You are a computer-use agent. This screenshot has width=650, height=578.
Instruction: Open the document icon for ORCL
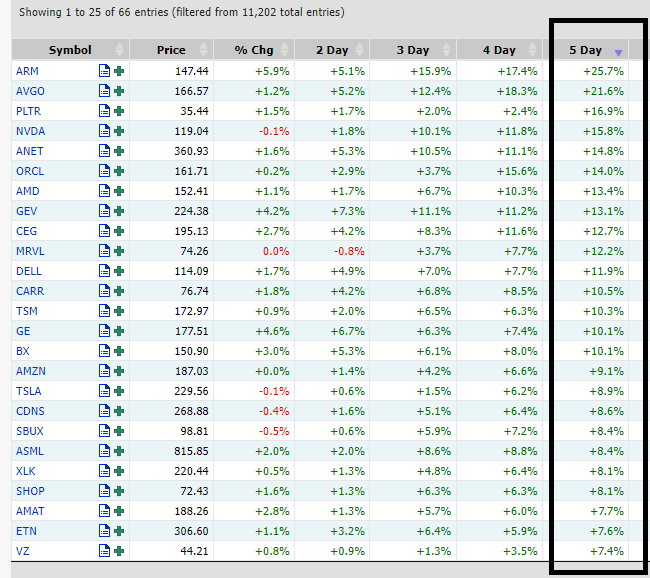point(104,171)
